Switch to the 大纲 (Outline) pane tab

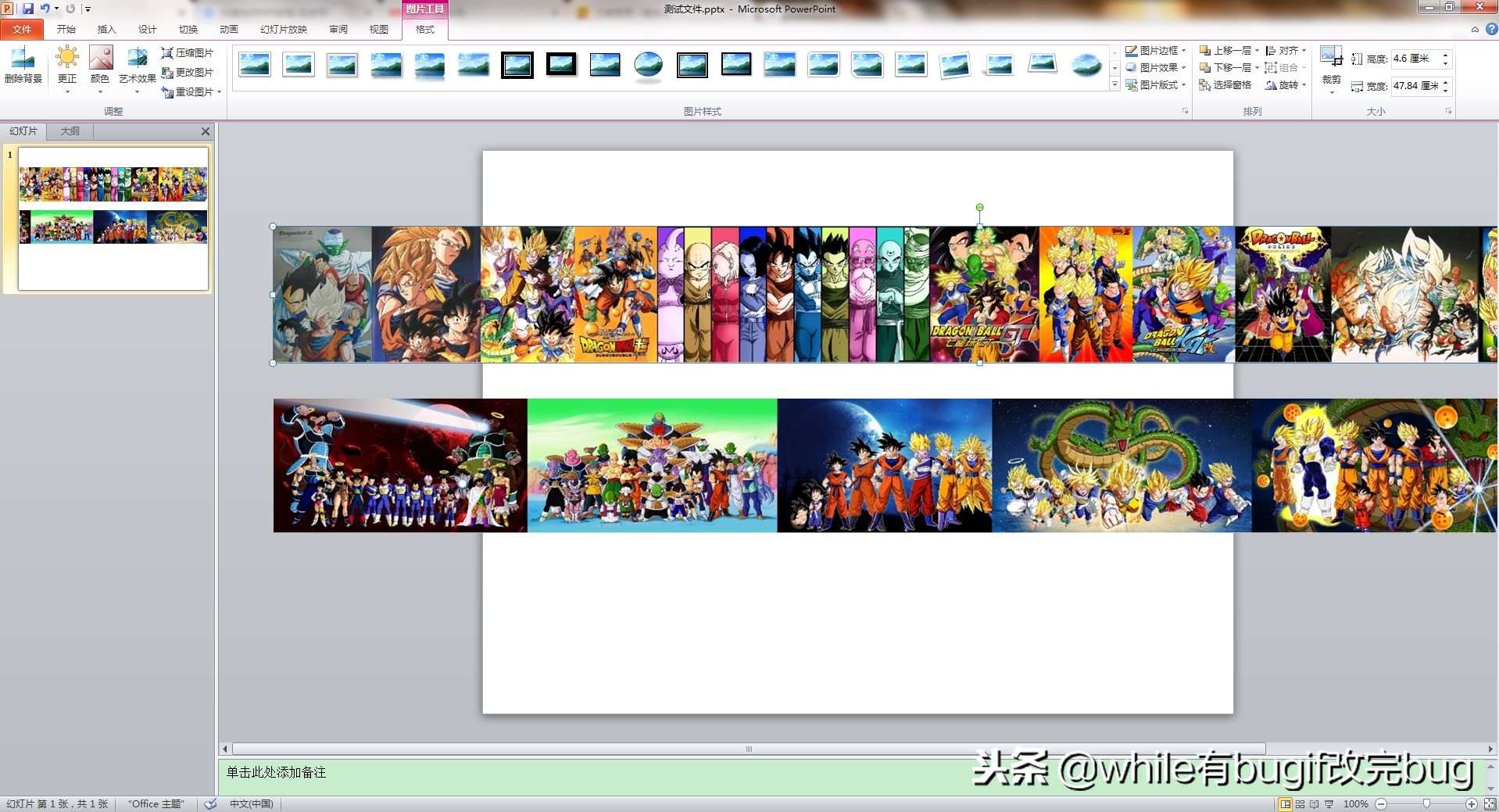[x=70, y=131]
